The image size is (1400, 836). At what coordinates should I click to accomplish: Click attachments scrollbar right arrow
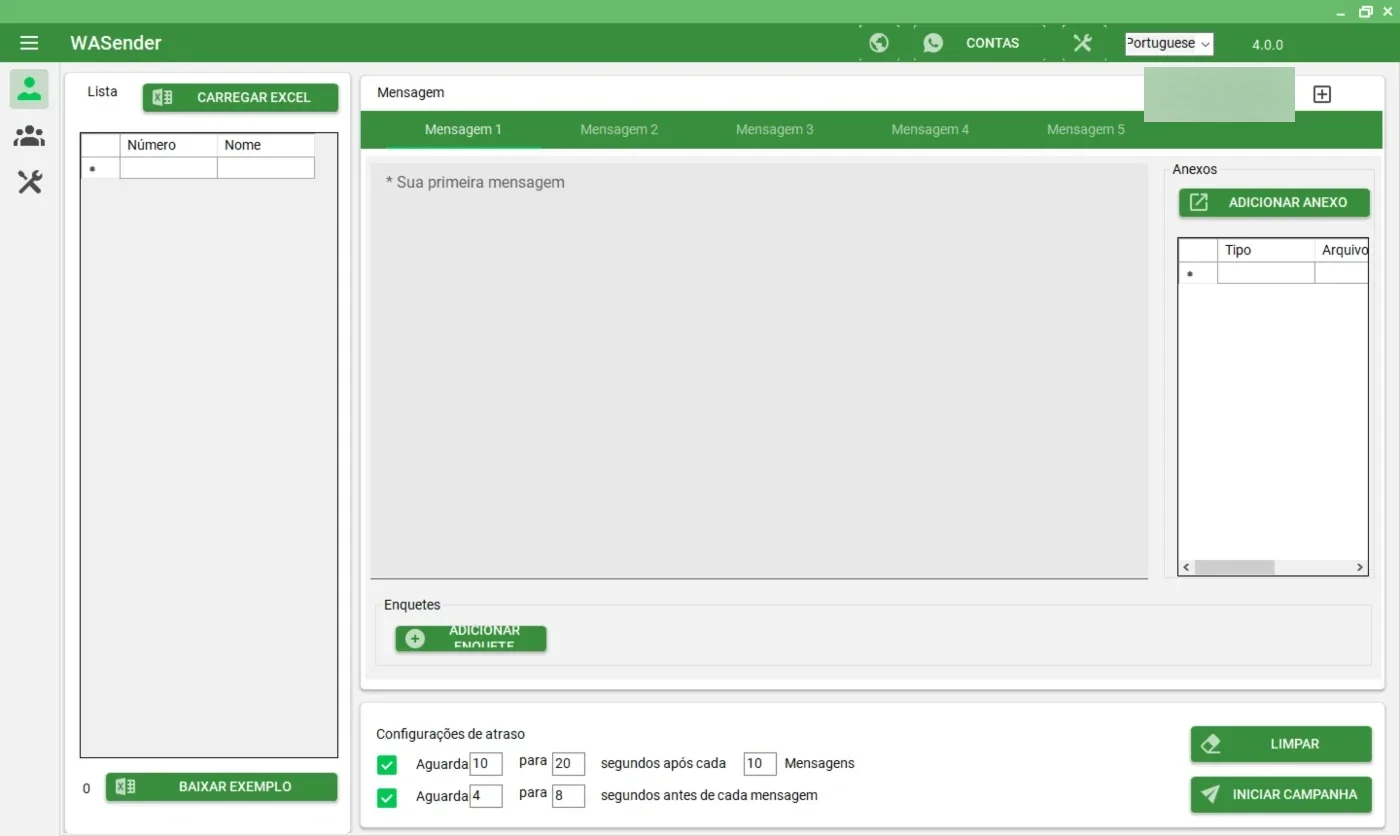point(1360,567)
